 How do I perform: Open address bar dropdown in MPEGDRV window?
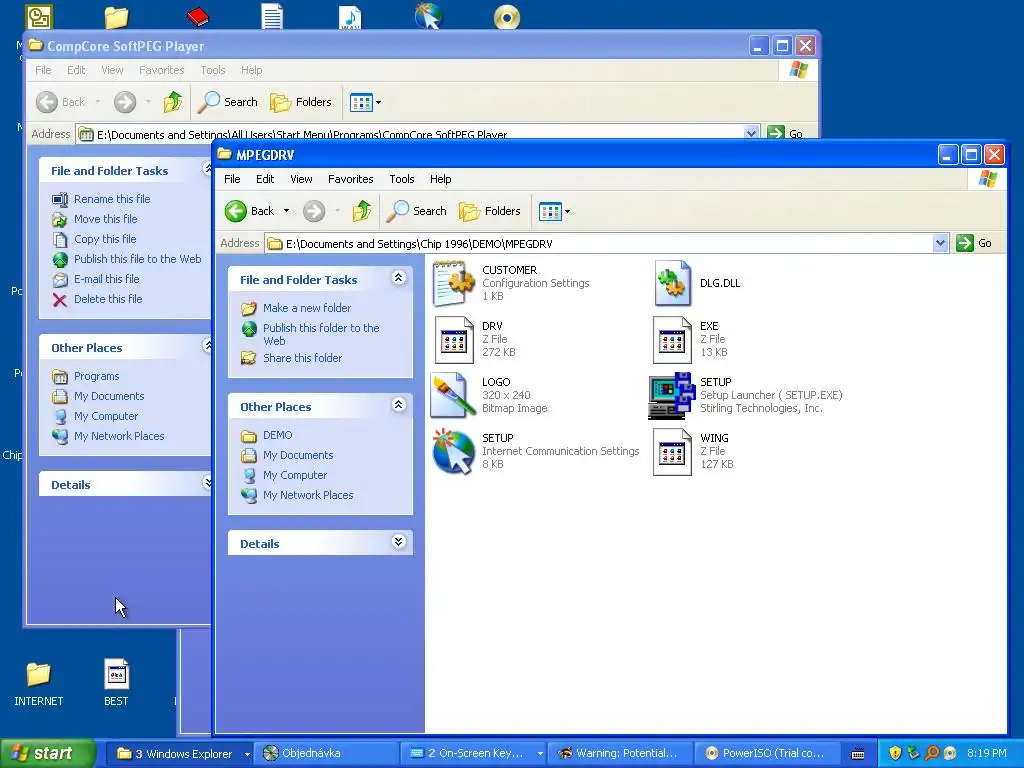(940, 244)
